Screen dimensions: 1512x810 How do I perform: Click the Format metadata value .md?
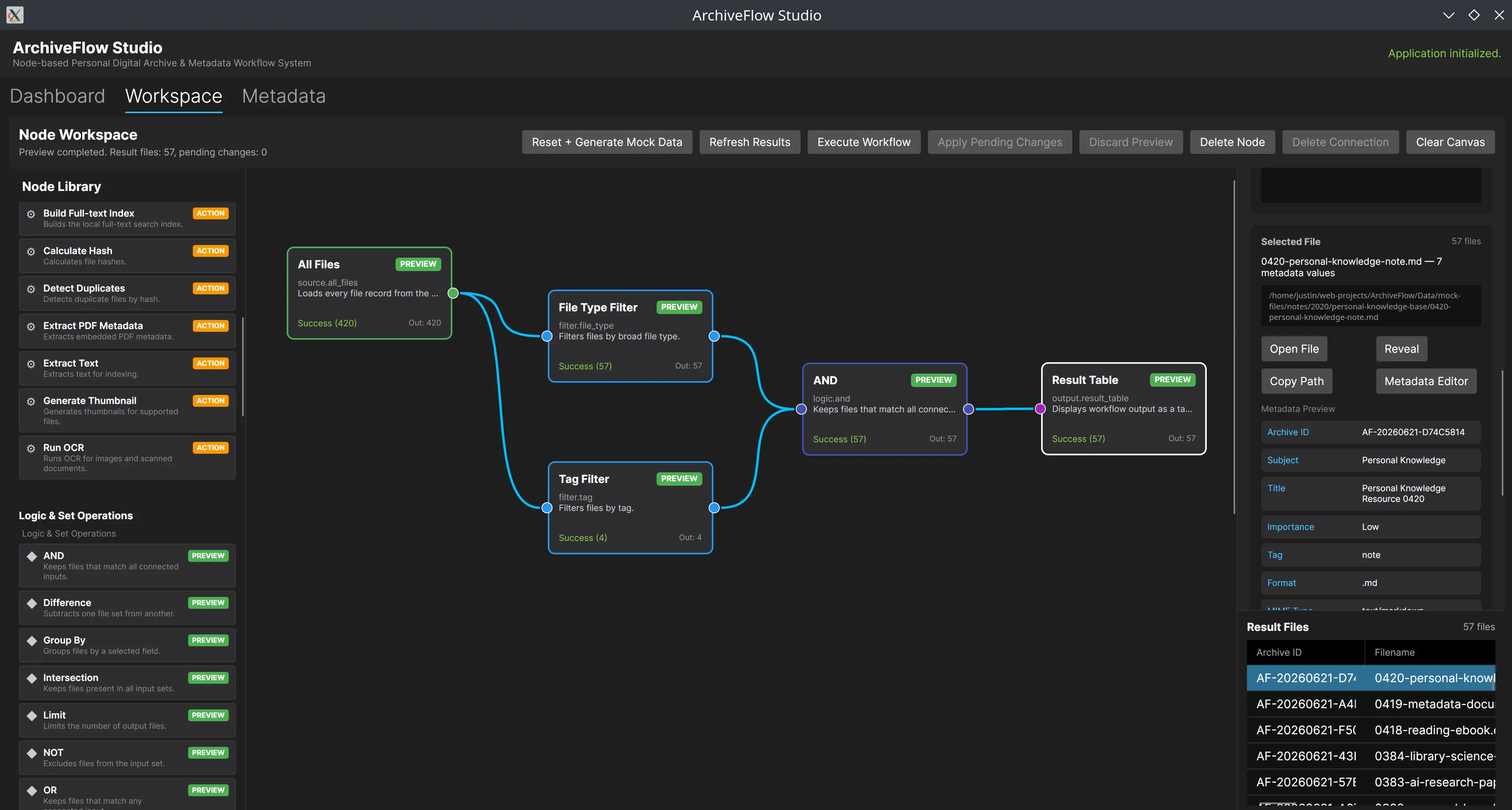(1369, 583)
